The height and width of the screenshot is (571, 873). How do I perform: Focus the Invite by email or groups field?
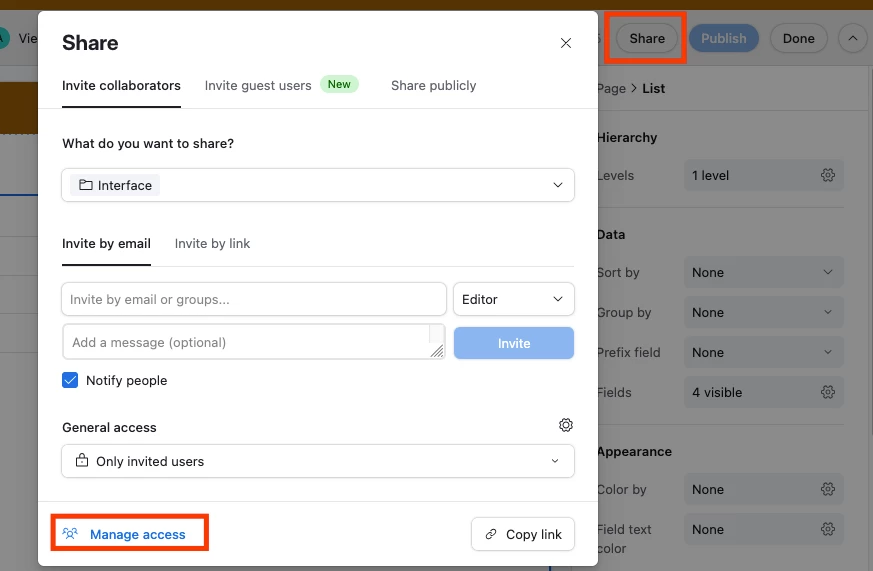(x=254, y=299)
